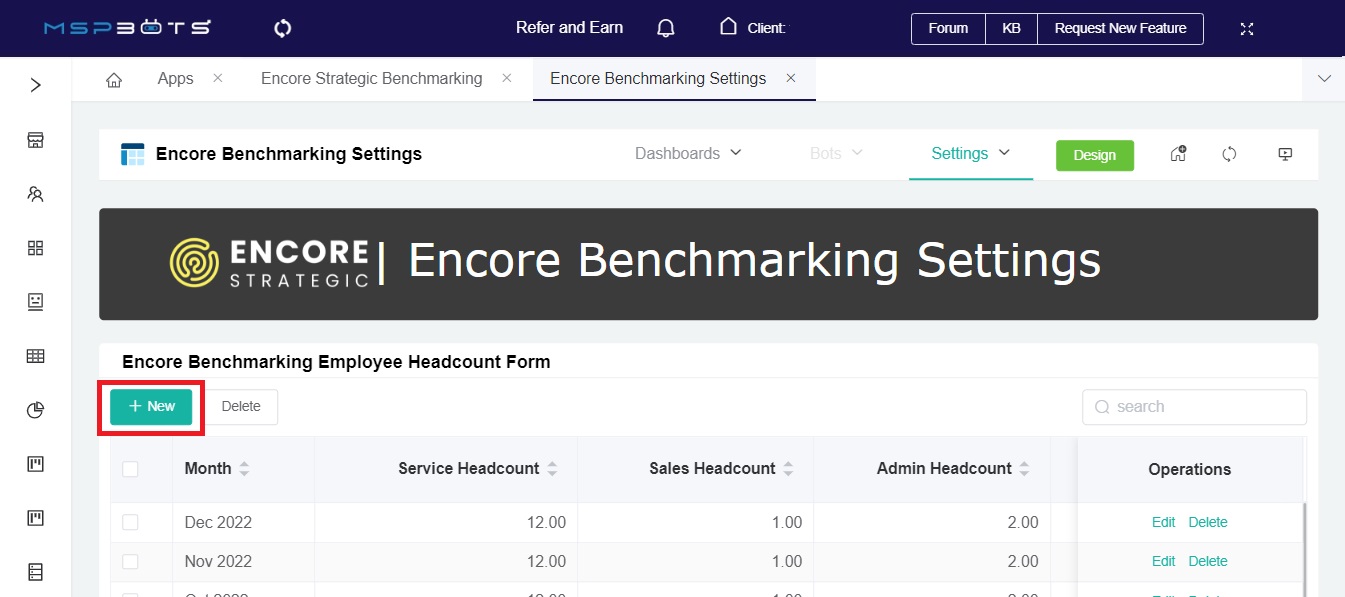
Task: Close the Encore Benchmarking Settings tab
Action: (791, 78)
